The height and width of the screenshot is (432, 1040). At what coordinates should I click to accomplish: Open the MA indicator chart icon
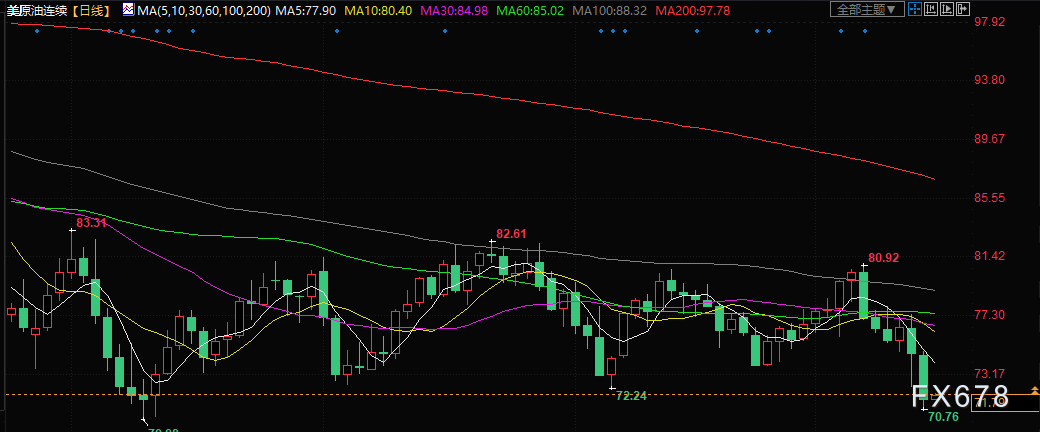[128, 9]
